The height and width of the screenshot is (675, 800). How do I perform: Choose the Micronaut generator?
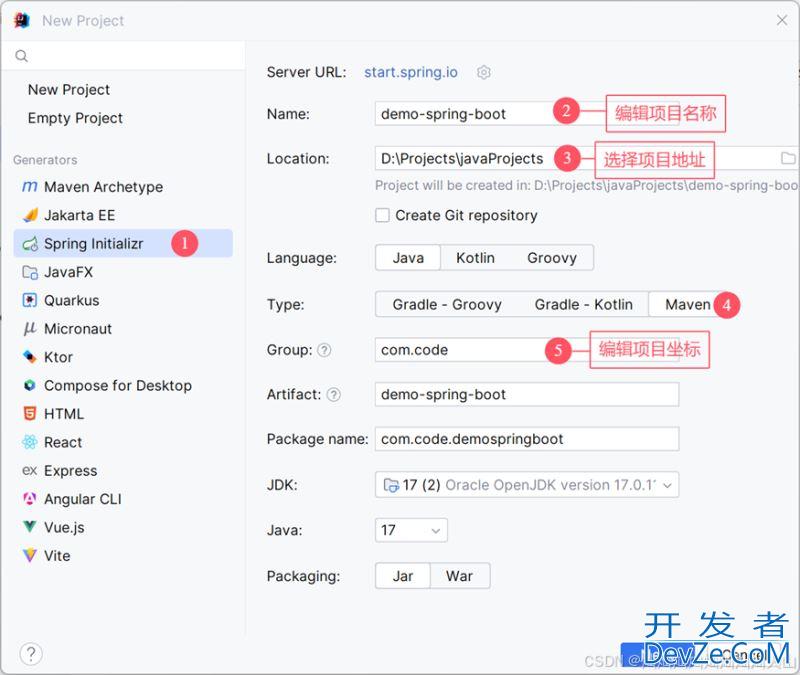point(123,329)
